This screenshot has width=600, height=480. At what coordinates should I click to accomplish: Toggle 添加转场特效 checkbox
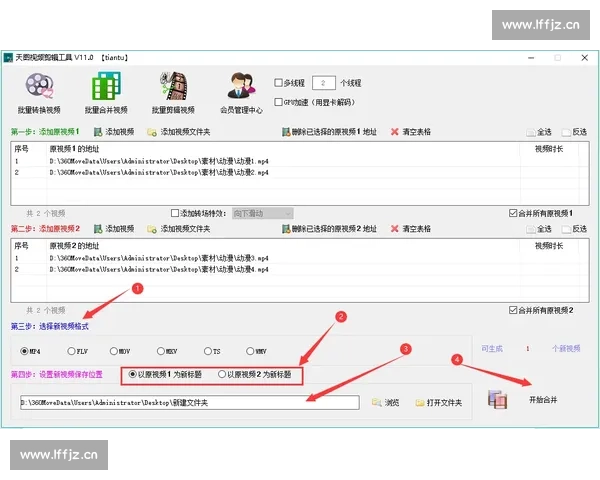(x=175, y=213)
